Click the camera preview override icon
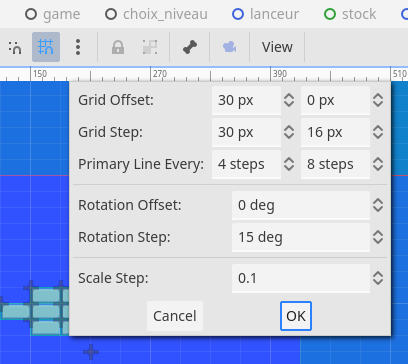The height and width of the screenshot is (364, 408). 229,47
